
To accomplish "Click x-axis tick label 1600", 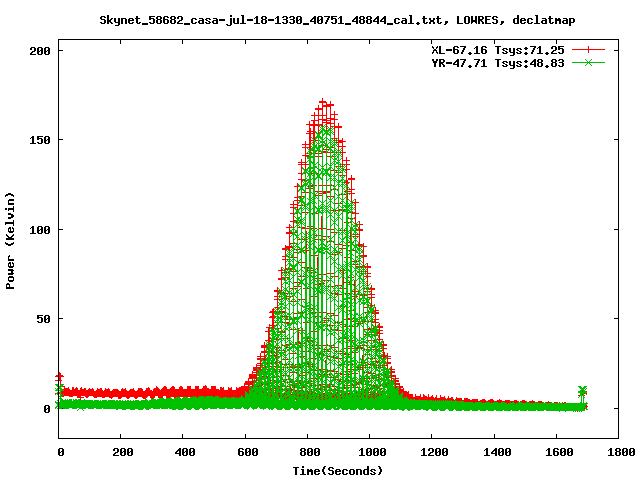I will coord(559,452).
